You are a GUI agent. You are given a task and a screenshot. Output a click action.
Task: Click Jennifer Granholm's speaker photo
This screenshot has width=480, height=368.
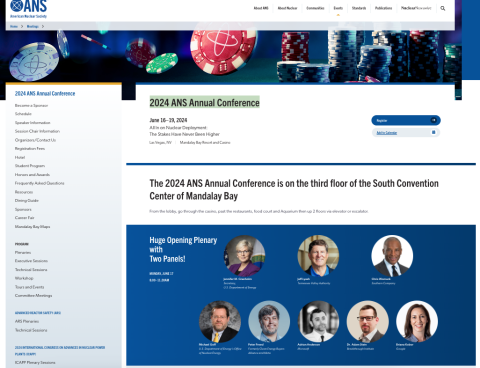pyautogui.click(x=244, y=256)
